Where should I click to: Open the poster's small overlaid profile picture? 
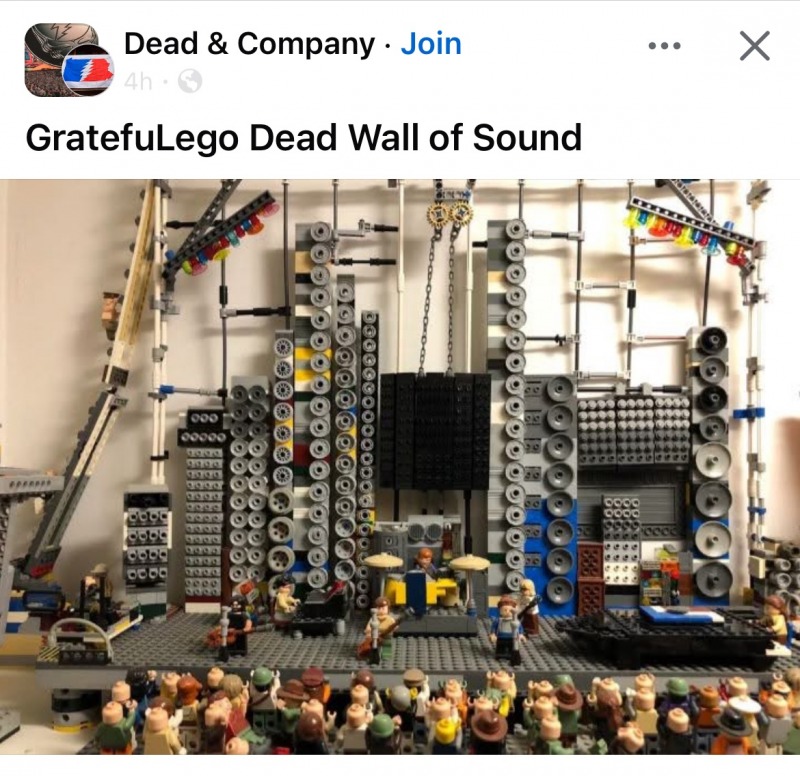click(x=88, y=70)
